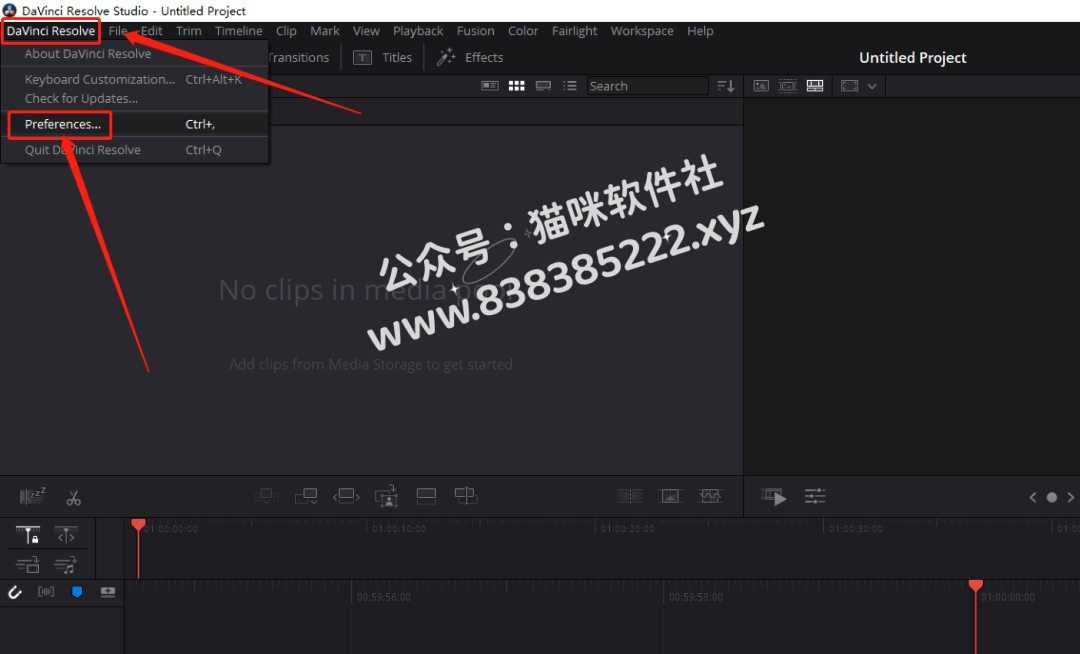Click the 01:00:10:00 ruler timecode
Image resolution: width=1080 pixels, height=654 pixels.
(x=399, y=529)
